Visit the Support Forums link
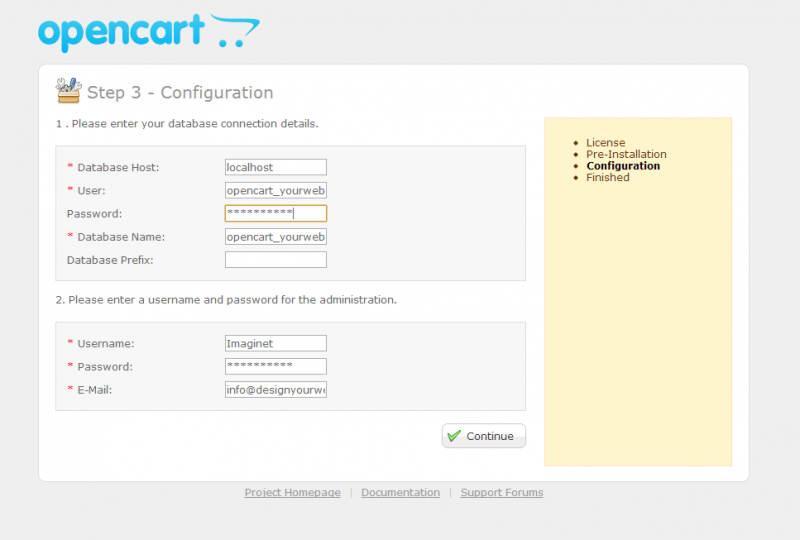The height and width of the screenshot is (540, 800). (502, 493)
